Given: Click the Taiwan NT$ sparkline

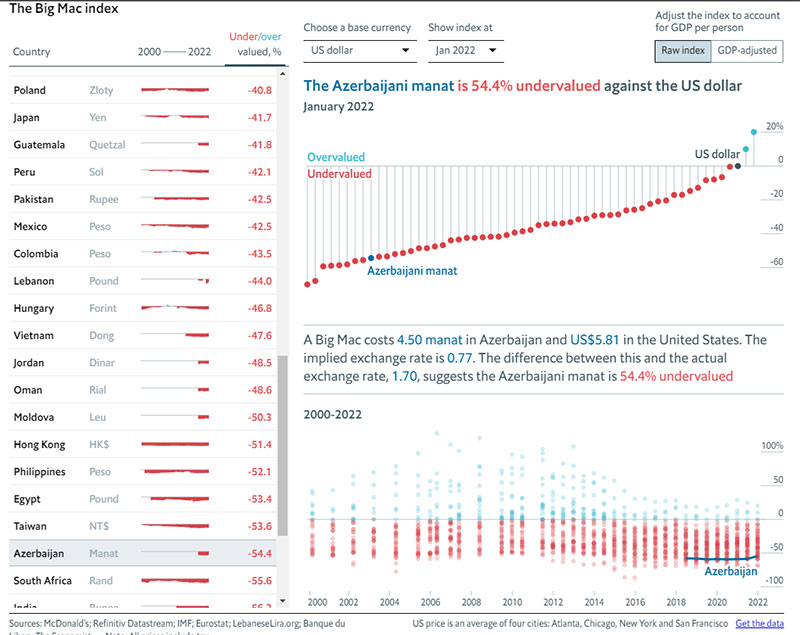Looking at the screenshot, I should 175,525.
